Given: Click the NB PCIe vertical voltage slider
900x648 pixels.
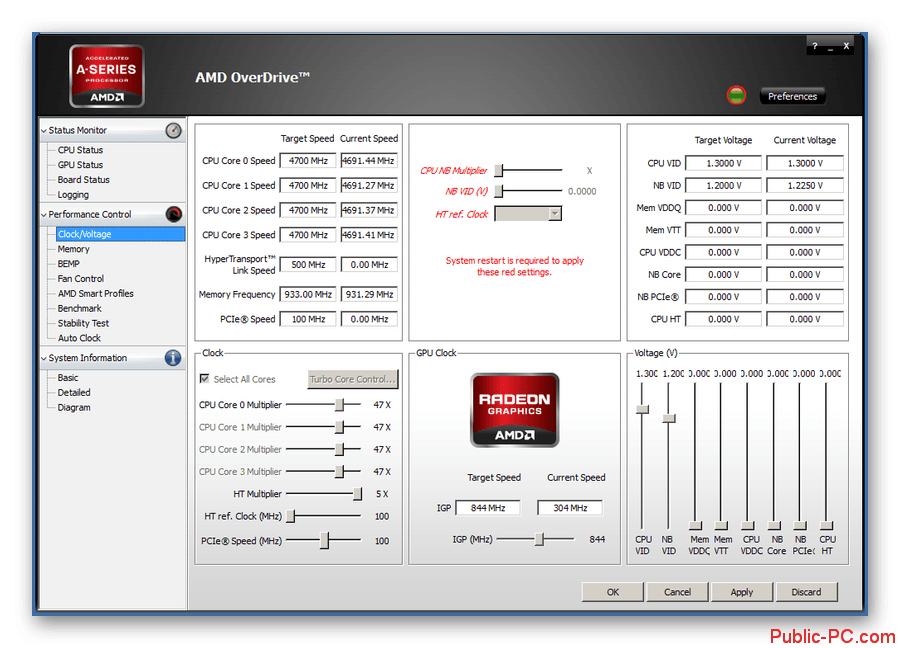Looking at the screenshot, I should coord(800,456).
